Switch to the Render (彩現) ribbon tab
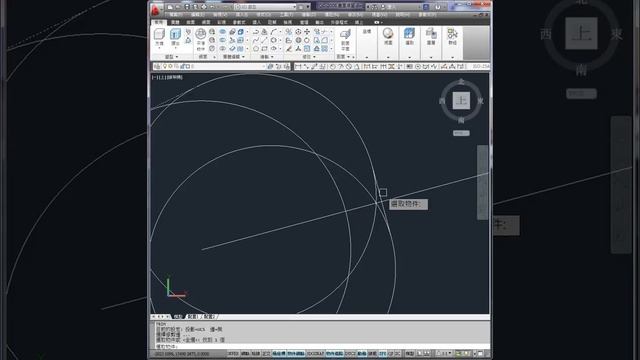 pyautogui.click(x=222, y=22)
